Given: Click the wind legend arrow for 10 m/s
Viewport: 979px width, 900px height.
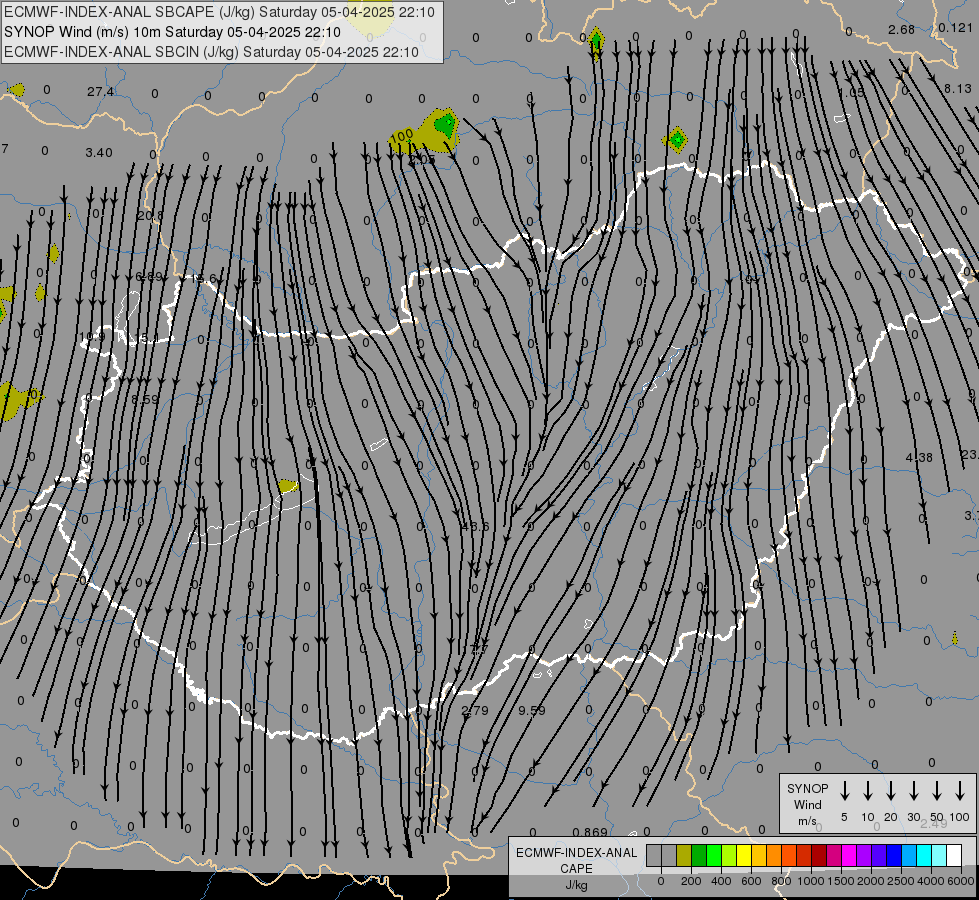Looking at the screenshot, I should pos(868,791).
